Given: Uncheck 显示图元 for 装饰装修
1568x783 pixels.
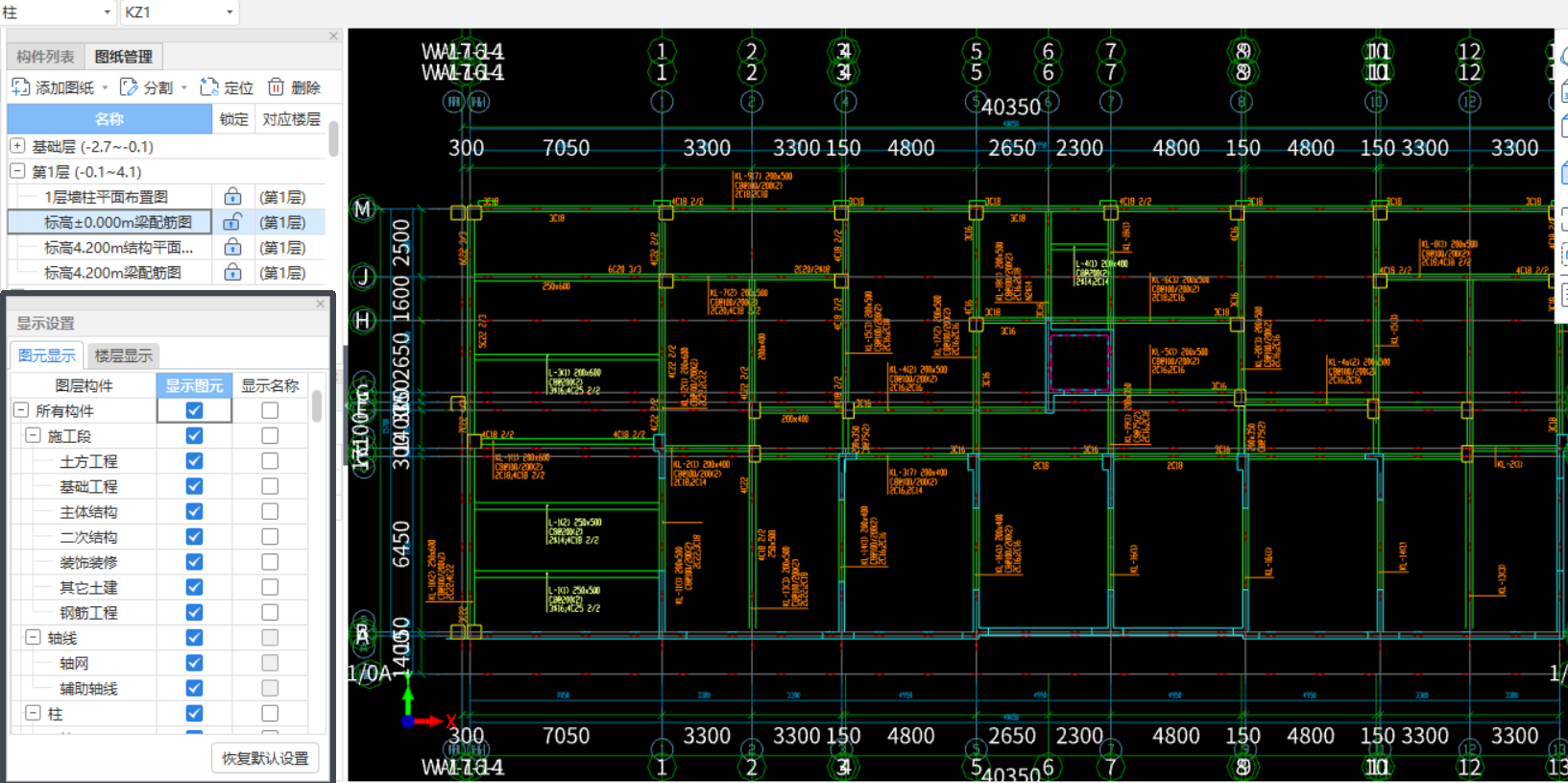Looking at the screenshot, I should coord(194,562).
